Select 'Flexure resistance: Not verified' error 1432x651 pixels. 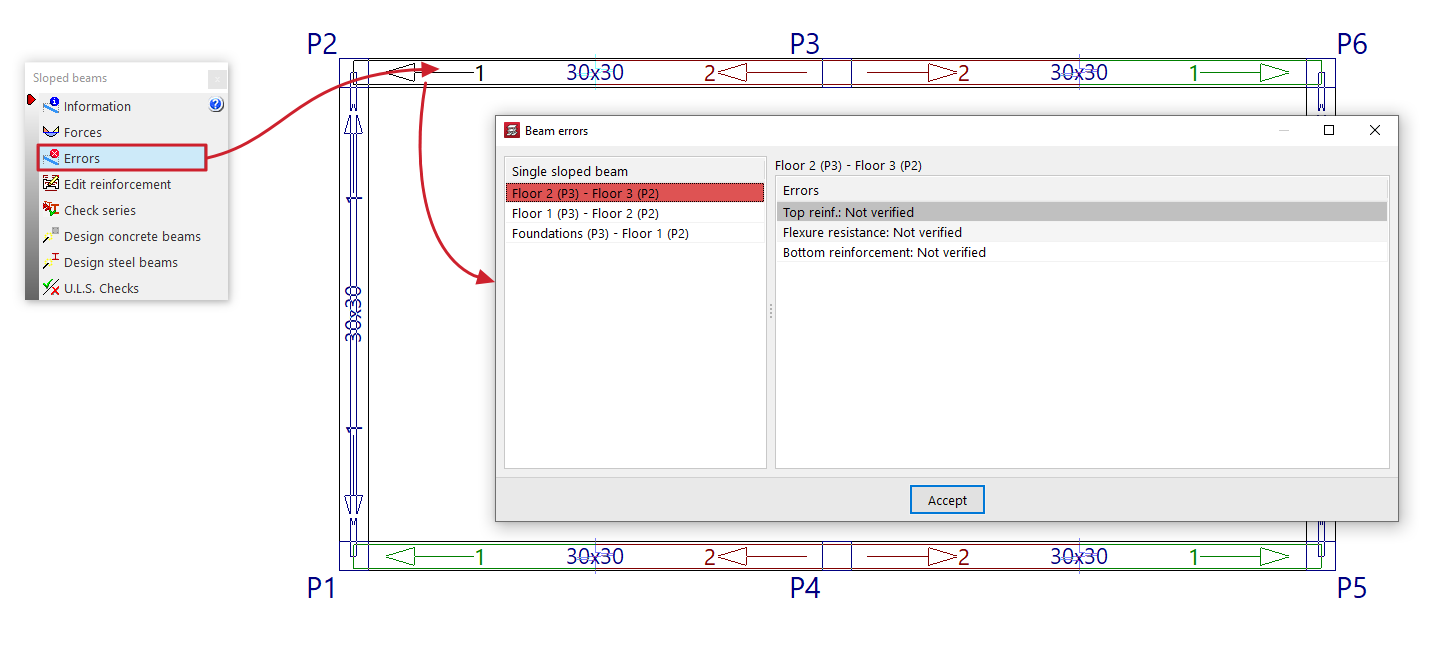1082,232
